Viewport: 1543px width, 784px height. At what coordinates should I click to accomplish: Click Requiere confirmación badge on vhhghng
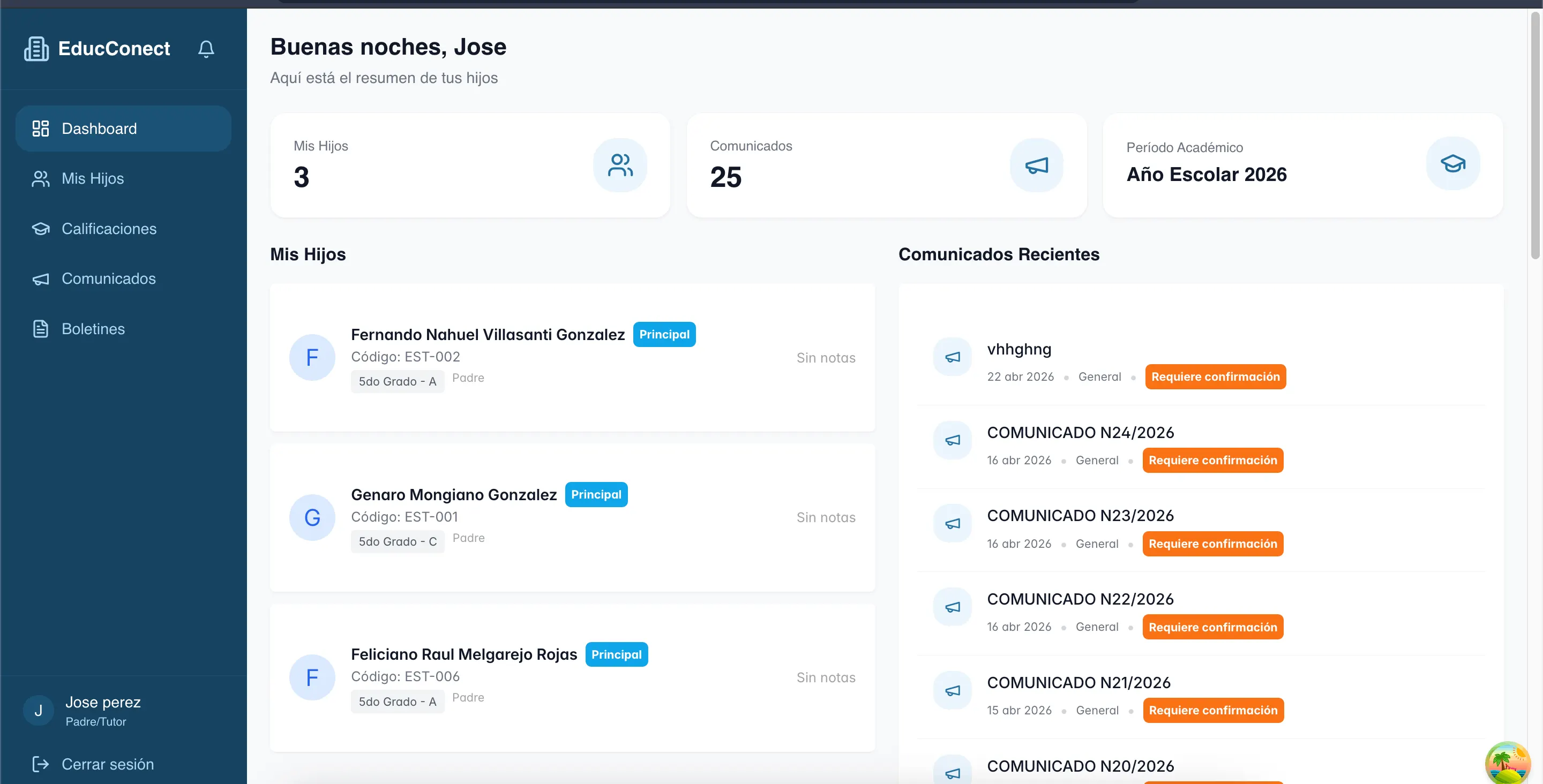pyautogui.click(x=1215, y=376)
